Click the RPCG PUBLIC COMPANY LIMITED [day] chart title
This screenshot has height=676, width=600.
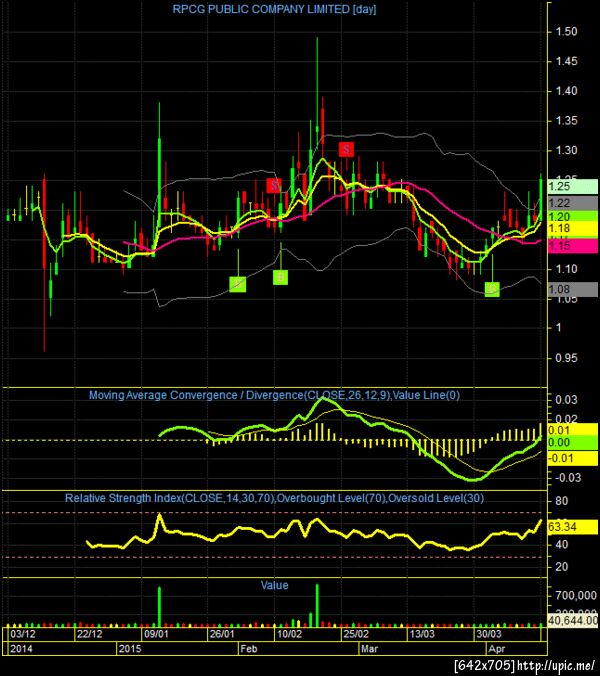click(274, 9)
